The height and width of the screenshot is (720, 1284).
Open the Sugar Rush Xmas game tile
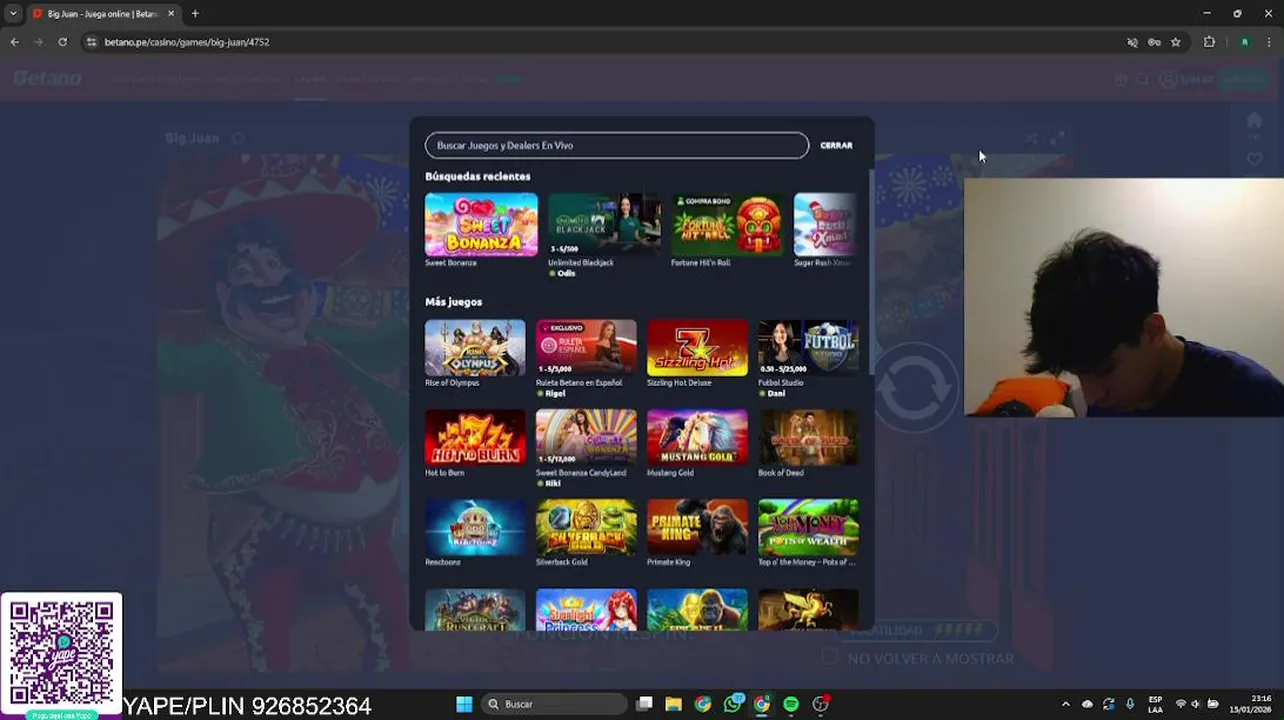825,225
